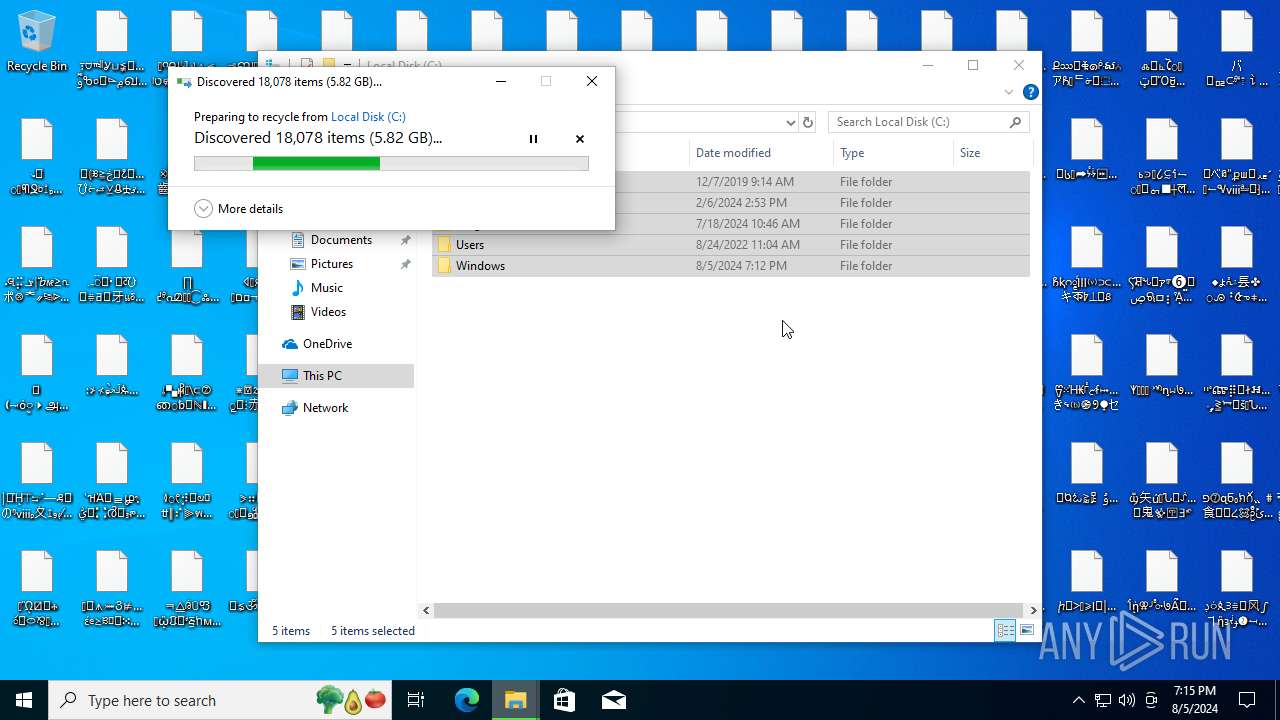The height and width of the screenshot is (720, 1280).
Task: Open Task View on the taskbar
Action: [x=416, y=700]
